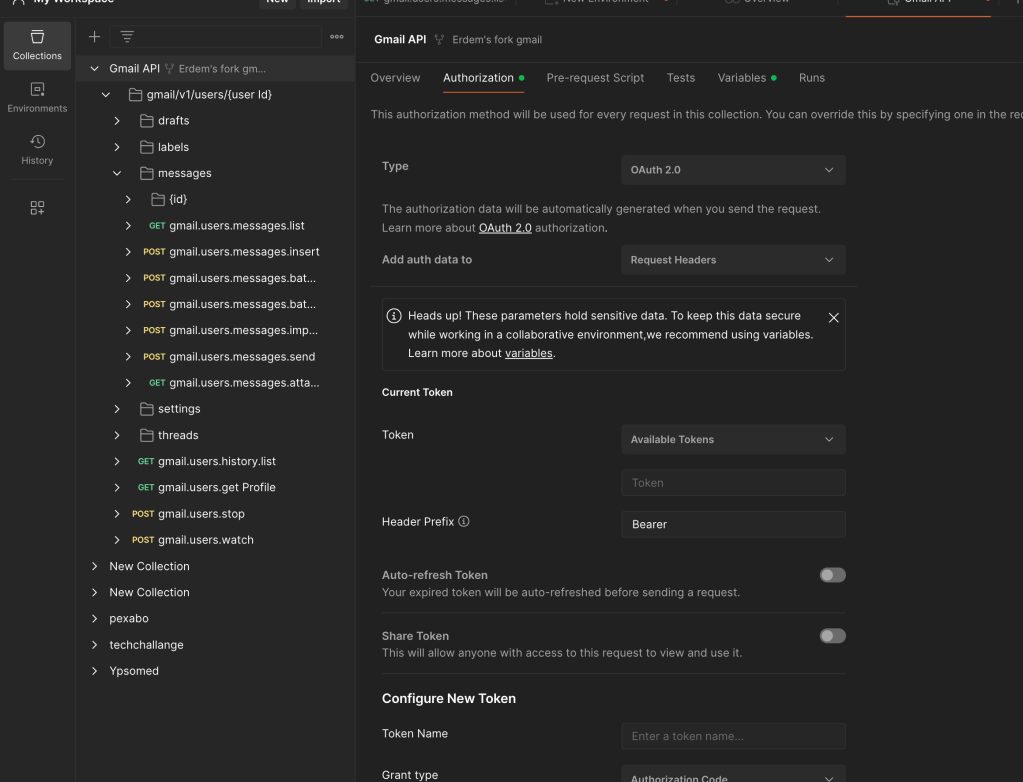Open the gmail.users.messages.atta... request
This screenshot has height=782, width=1023.
244,383
